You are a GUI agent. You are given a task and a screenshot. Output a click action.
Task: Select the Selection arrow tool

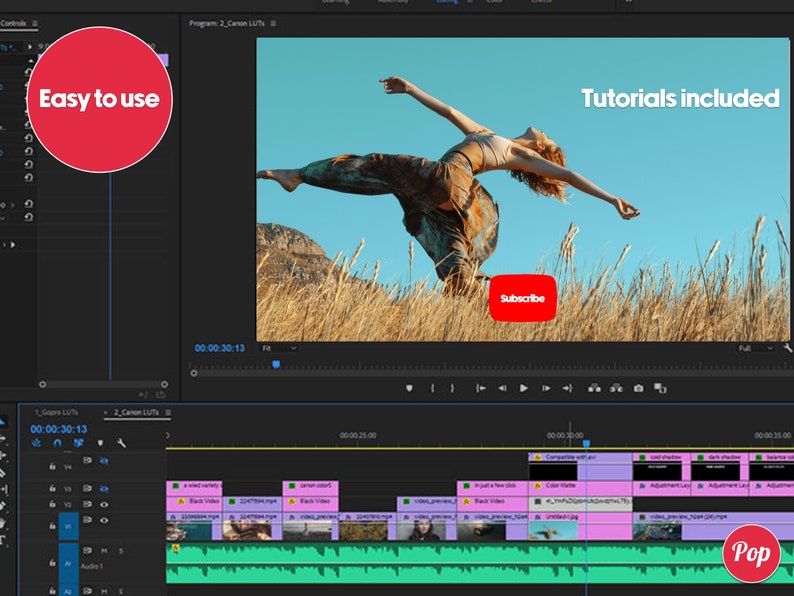coord(3,422)
